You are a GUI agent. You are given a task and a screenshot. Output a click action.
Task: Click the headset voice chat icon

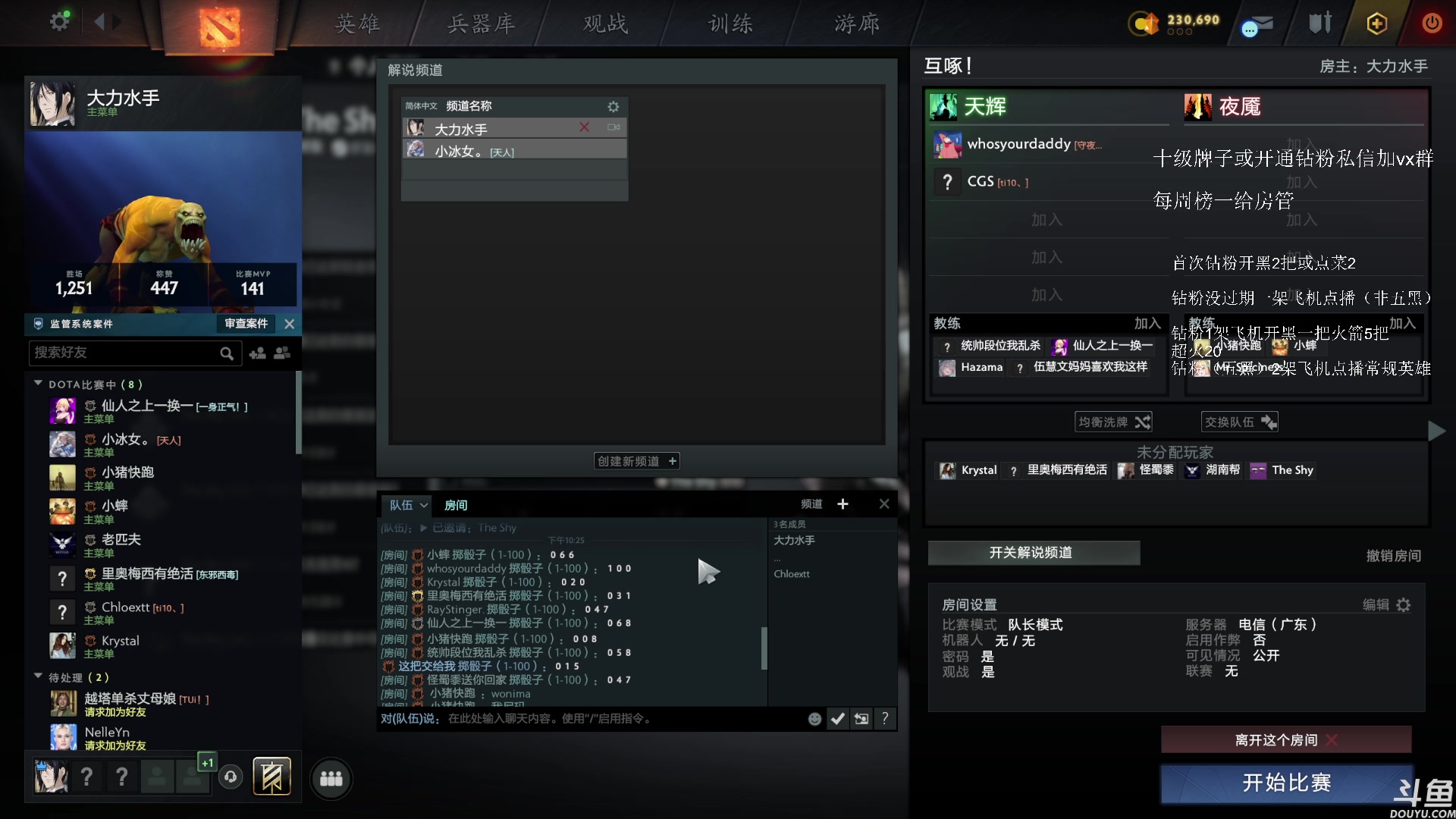pos(230,777)
